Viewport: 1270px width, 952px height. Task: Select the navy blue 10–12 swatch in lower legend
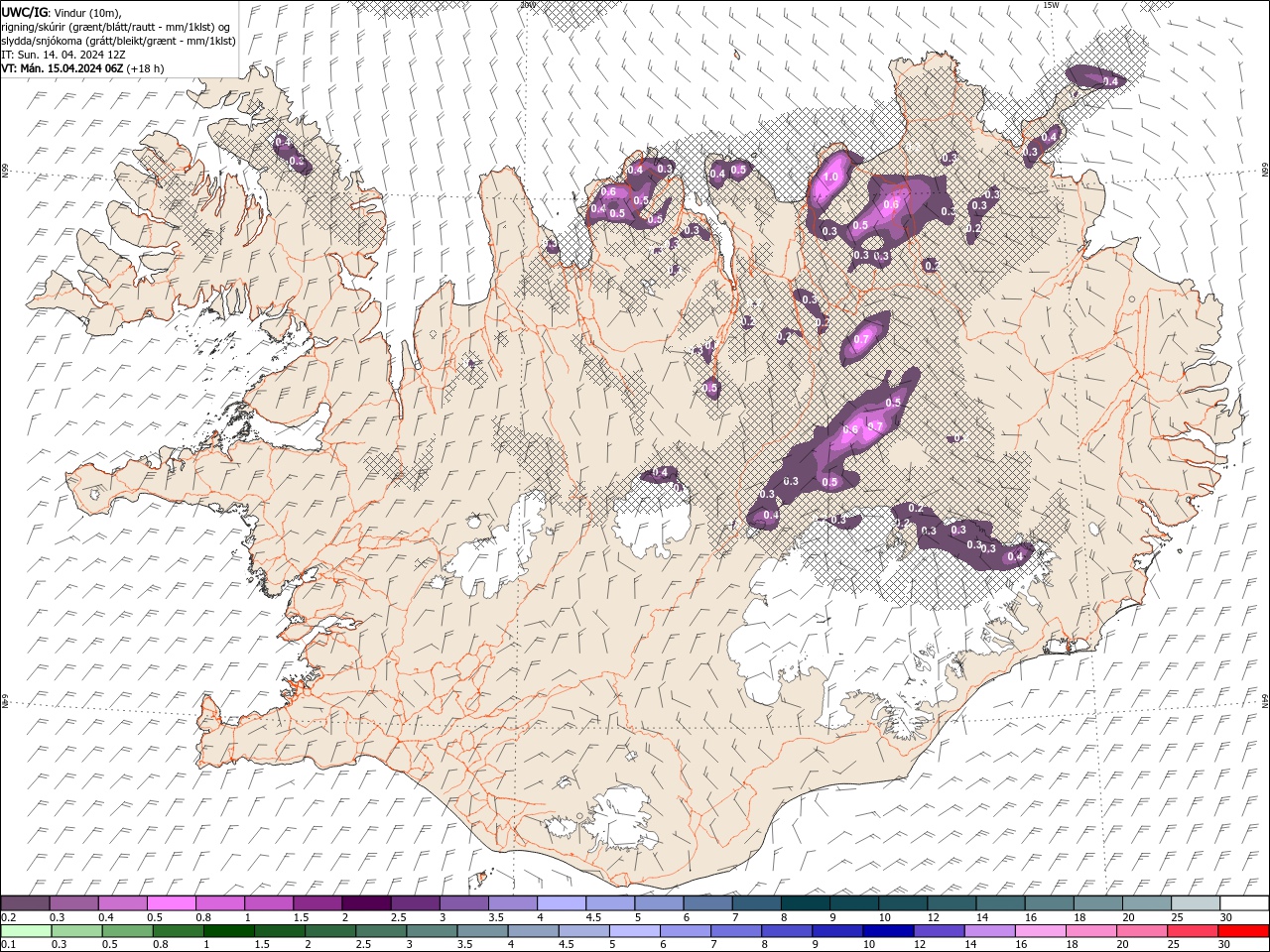(x=889, y=931)
